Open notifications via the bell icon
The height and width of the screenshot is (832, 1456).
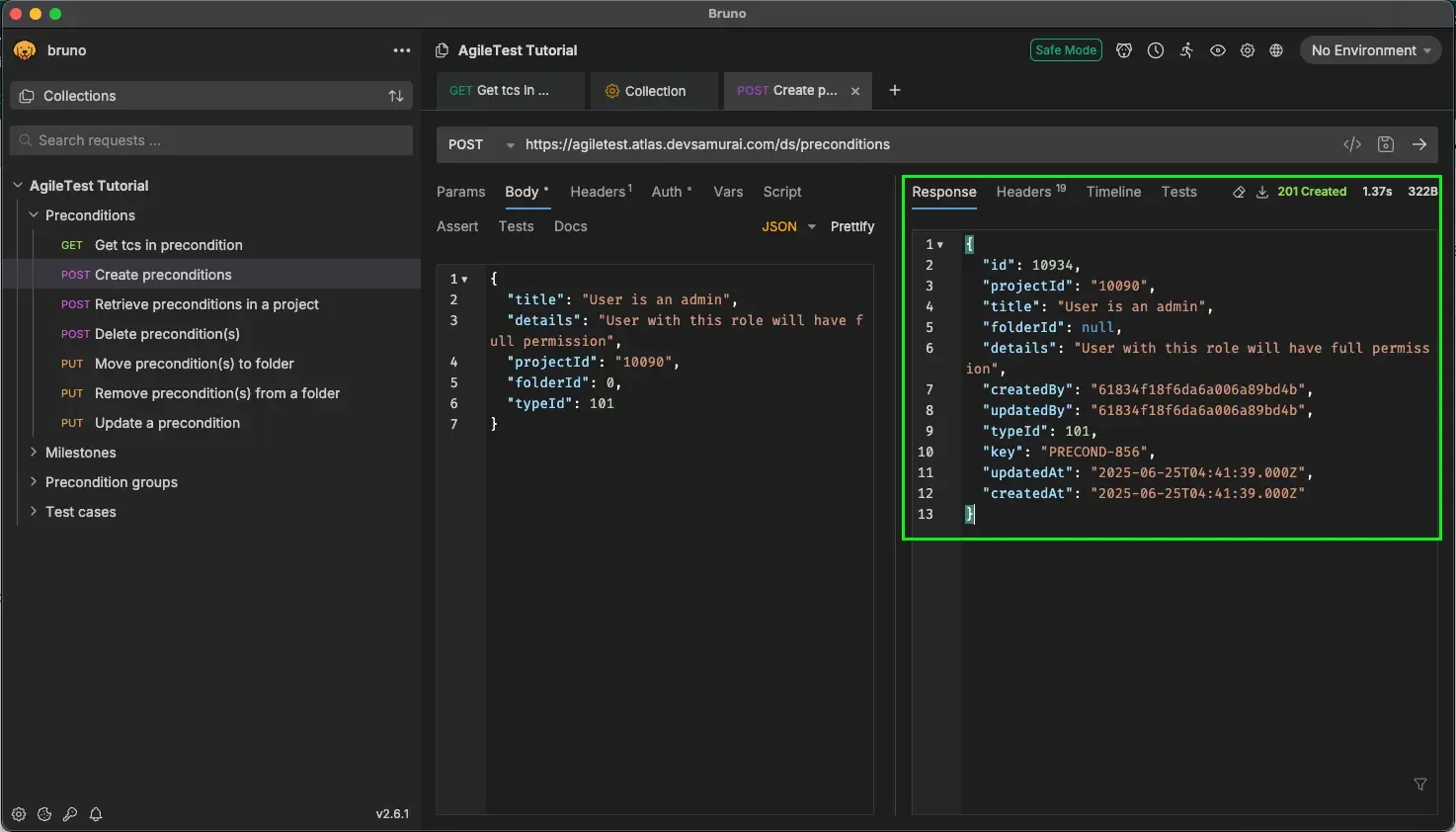(x=95, y=815)
